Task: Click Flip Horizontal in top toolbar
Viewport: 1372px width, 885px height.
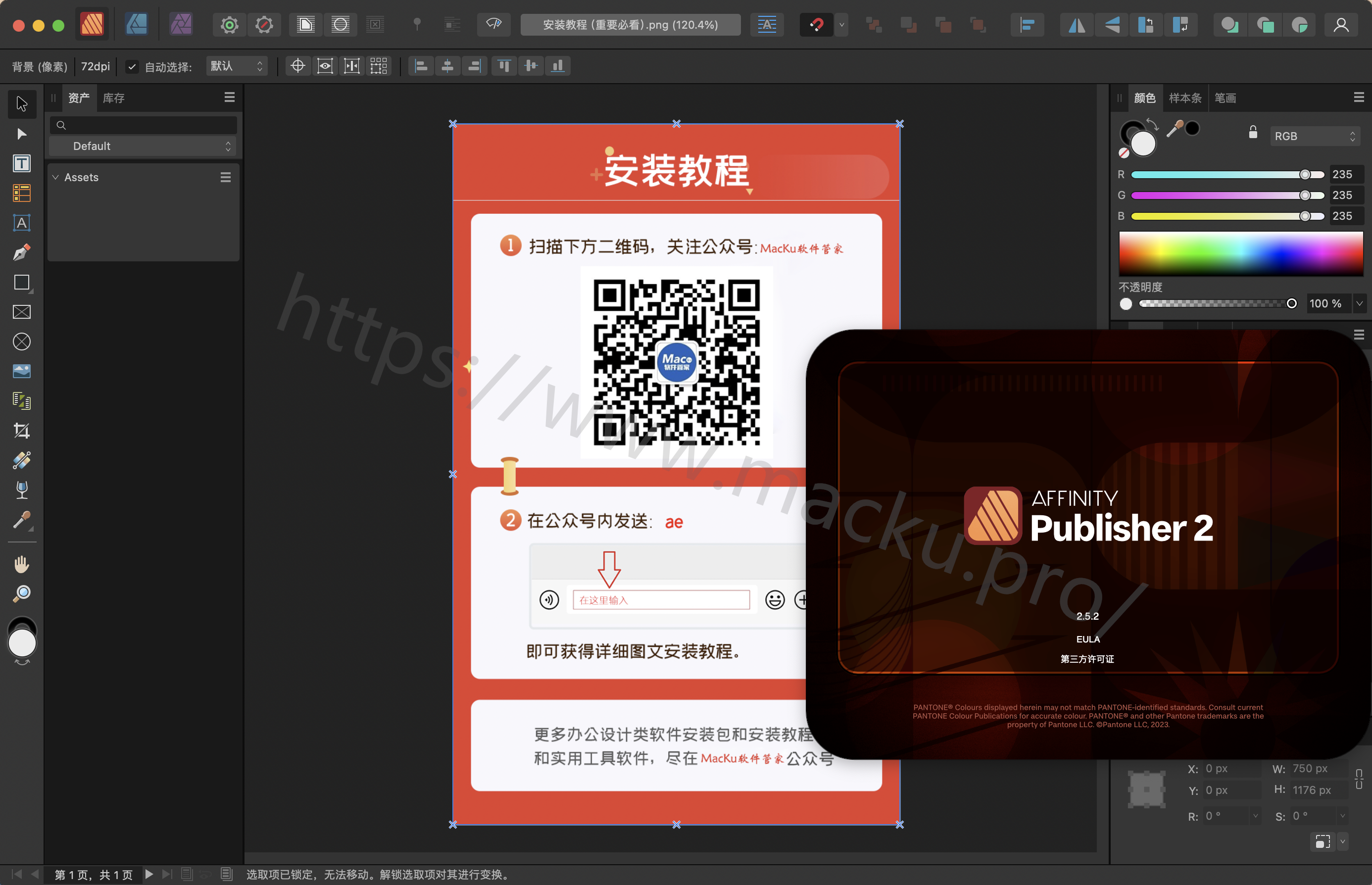Action: 1077,25
